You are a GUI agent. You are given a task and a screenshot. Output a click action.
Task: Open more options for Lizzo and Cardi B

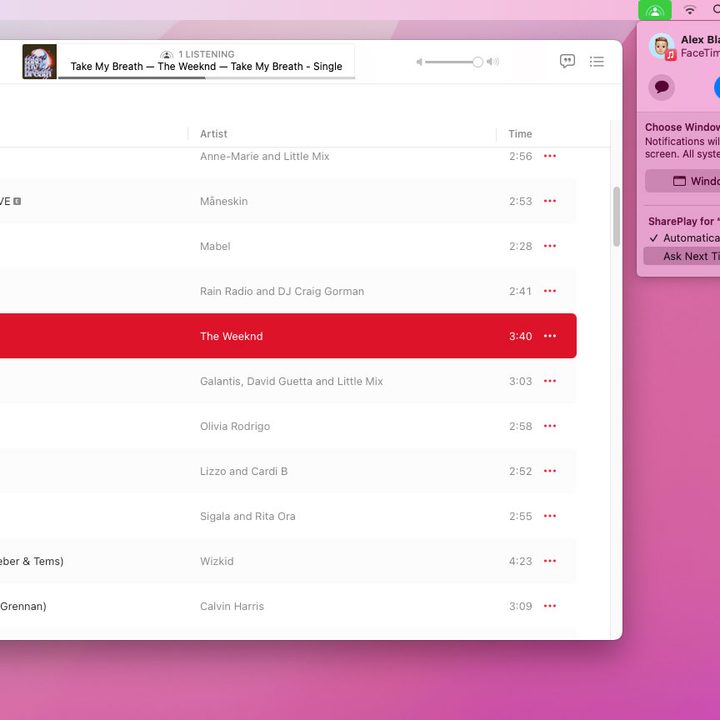click(x=550, y=471)
